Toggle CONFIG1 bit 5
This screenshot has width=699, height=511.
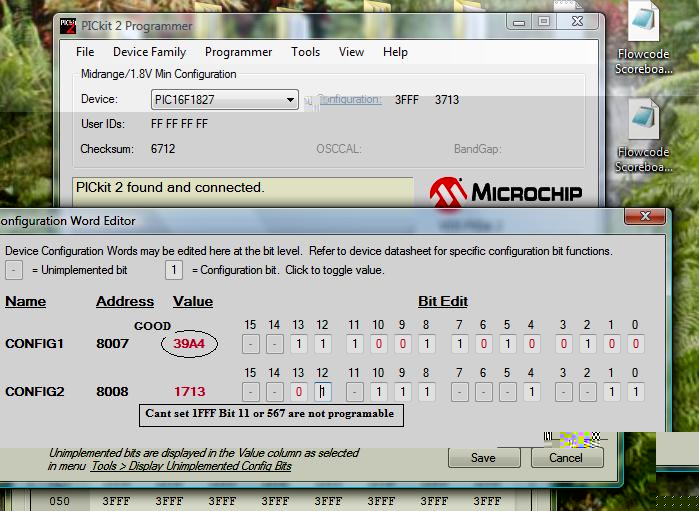point(507,344)
